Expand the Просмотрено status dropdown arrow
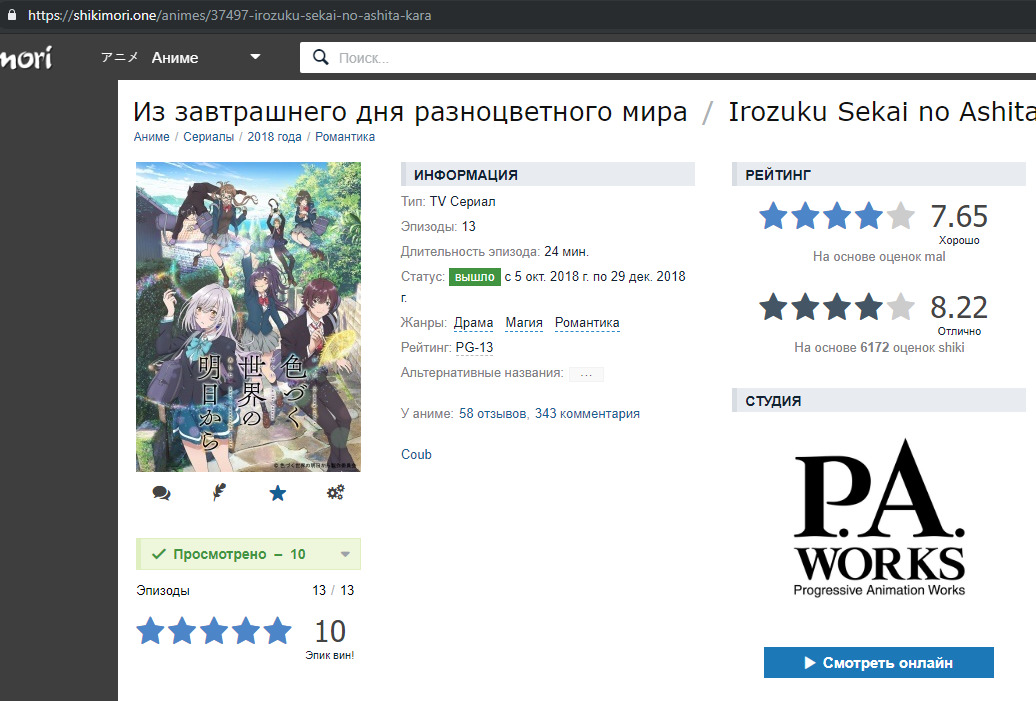The image size is (1036, 701). point(345,555)
